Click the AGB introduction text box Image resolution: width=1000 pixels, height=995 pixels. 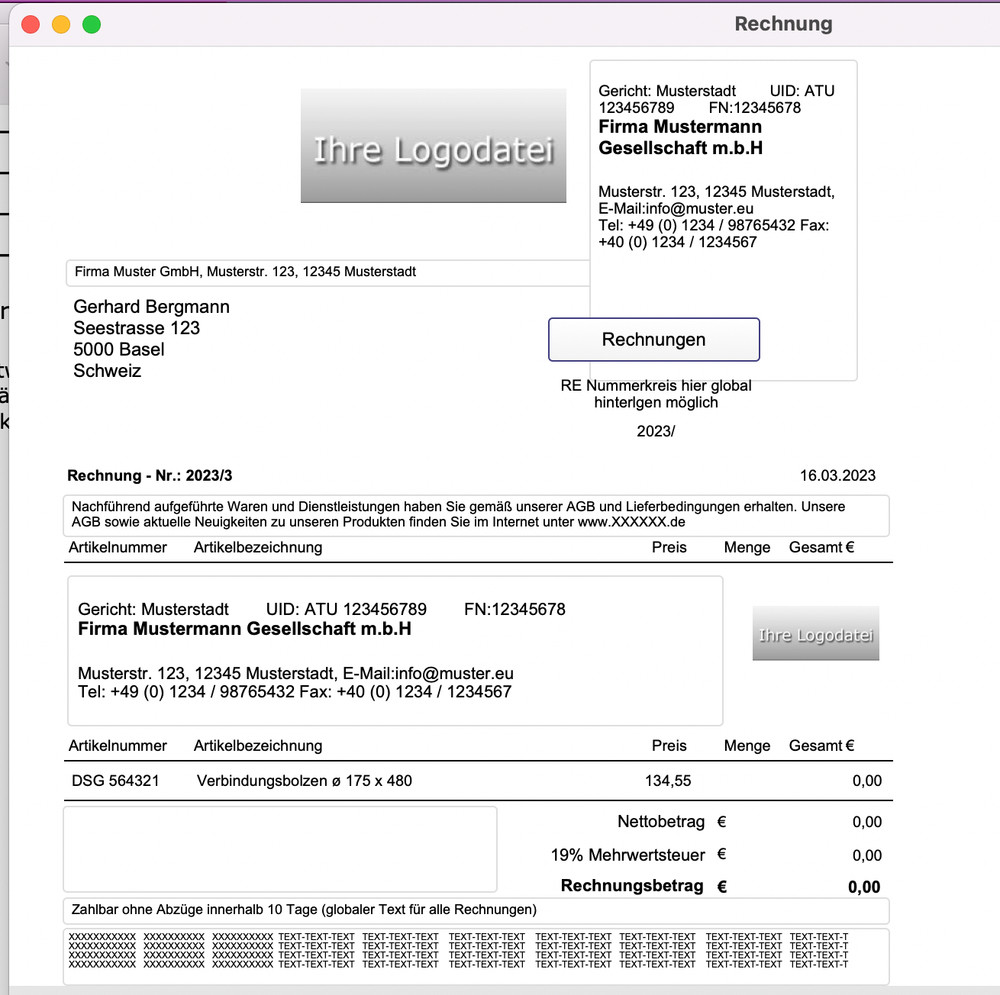tap(477, 515)
